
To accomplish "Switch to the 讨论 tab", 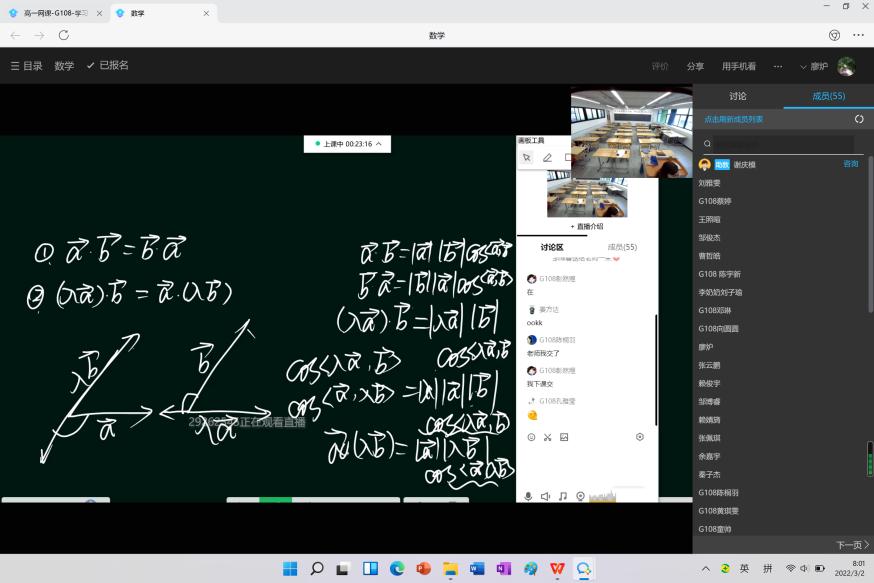I will [737, 96].
